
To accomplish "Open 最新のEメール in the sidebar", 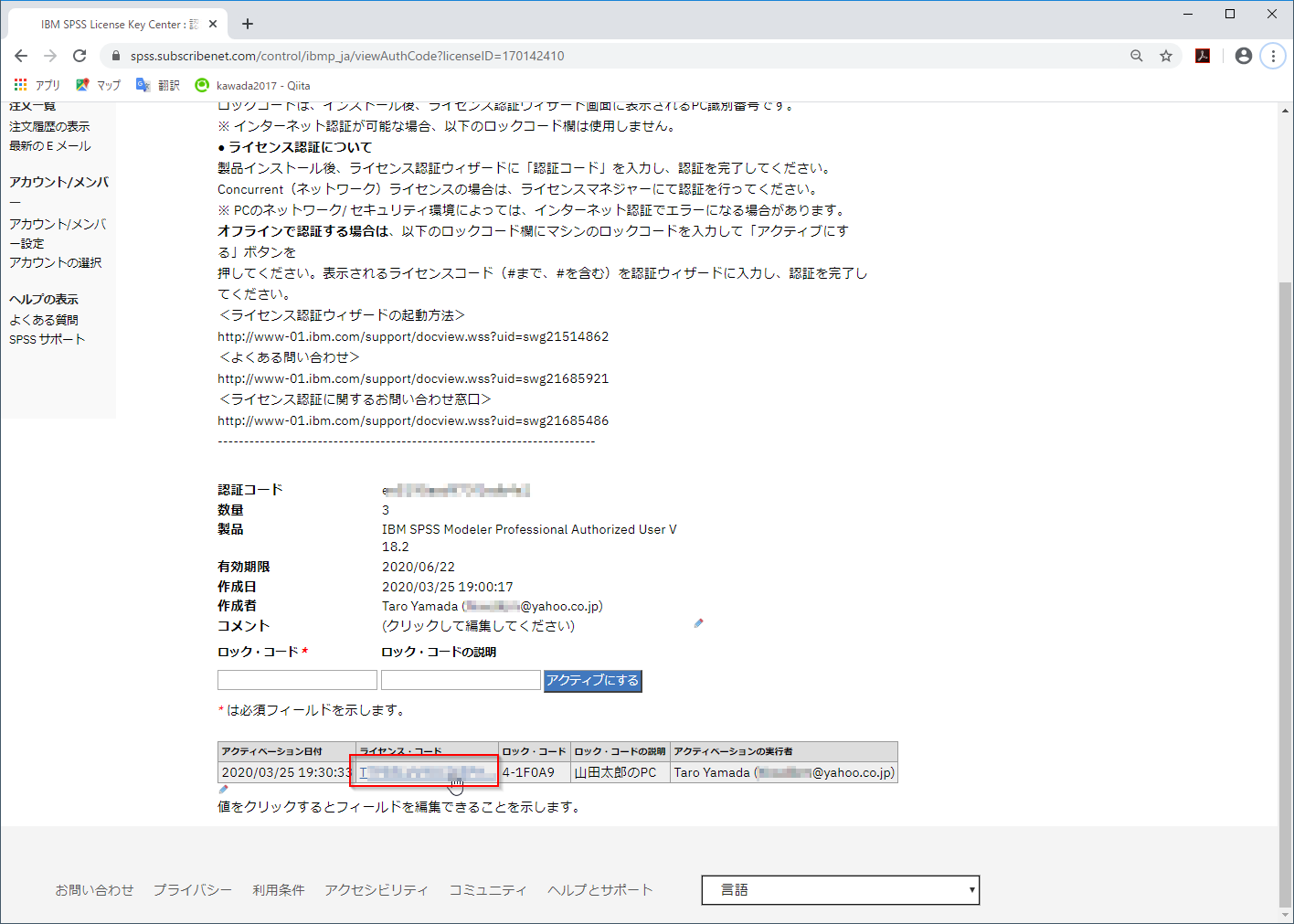I will point(50,145).
